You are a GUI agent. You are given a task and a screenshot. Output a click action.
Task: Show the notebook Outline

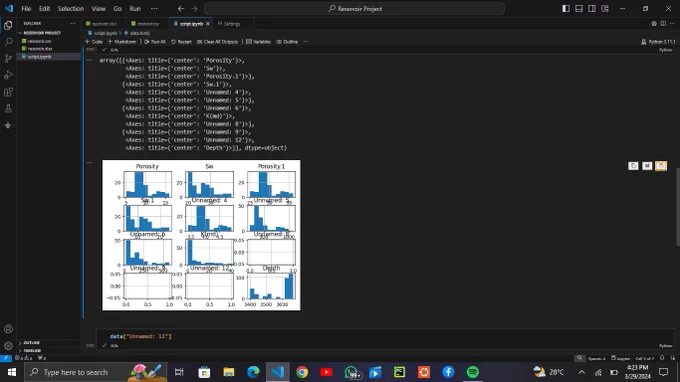[287, 42]
